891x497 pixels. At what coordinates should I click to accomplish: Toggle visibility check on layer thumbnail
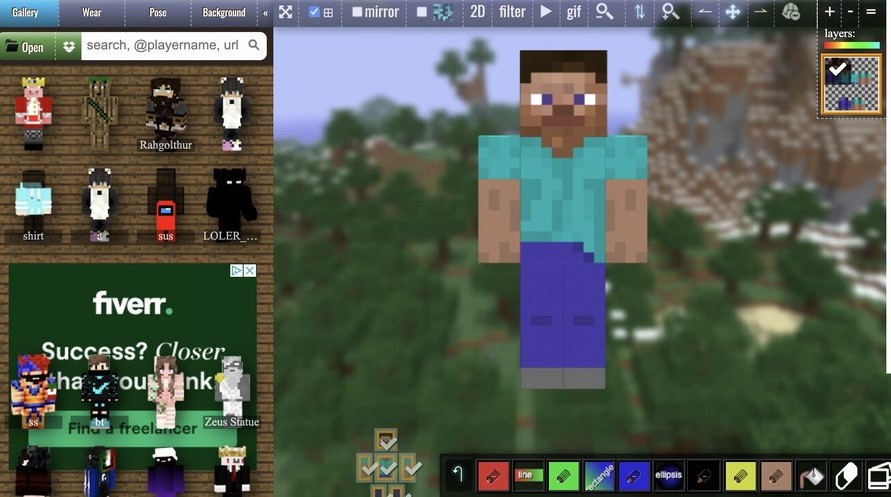click(x=838, y=70)
